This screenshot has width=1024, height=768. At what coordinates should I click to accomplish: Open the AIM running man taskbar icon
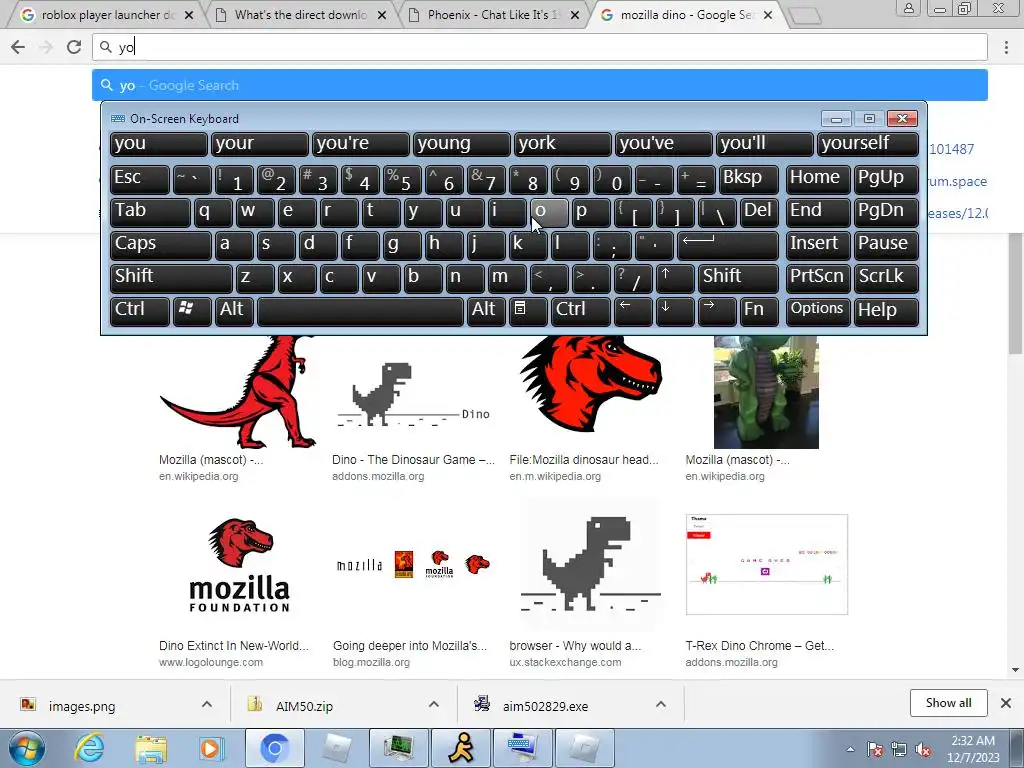click(461, 748)
